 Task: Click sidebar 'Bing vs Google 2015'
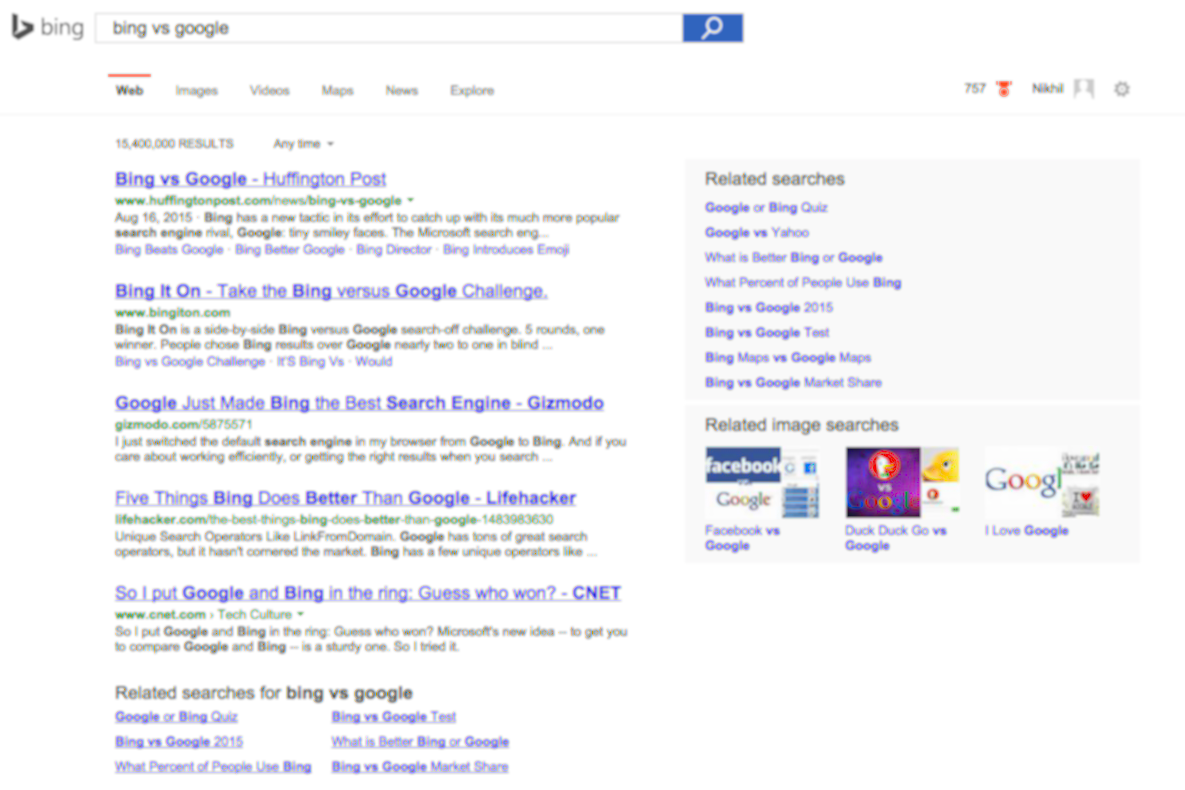coord(769,307)
